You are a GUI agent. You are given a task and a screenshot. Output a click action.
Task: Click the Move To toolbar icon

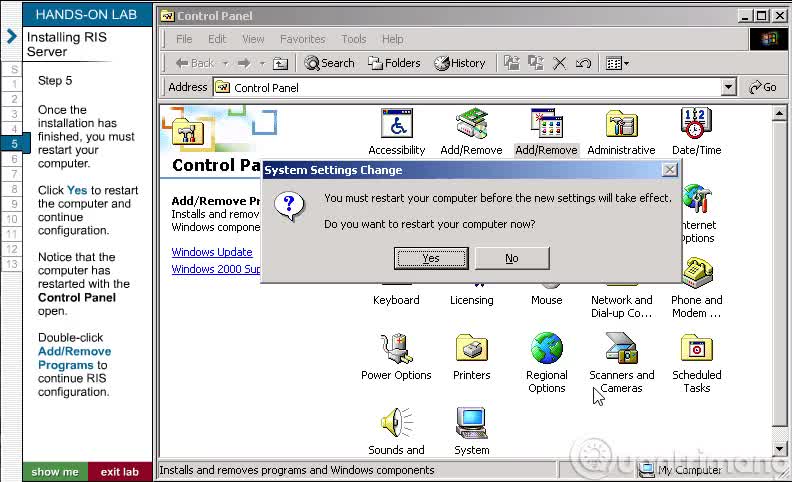pos(512,63)
